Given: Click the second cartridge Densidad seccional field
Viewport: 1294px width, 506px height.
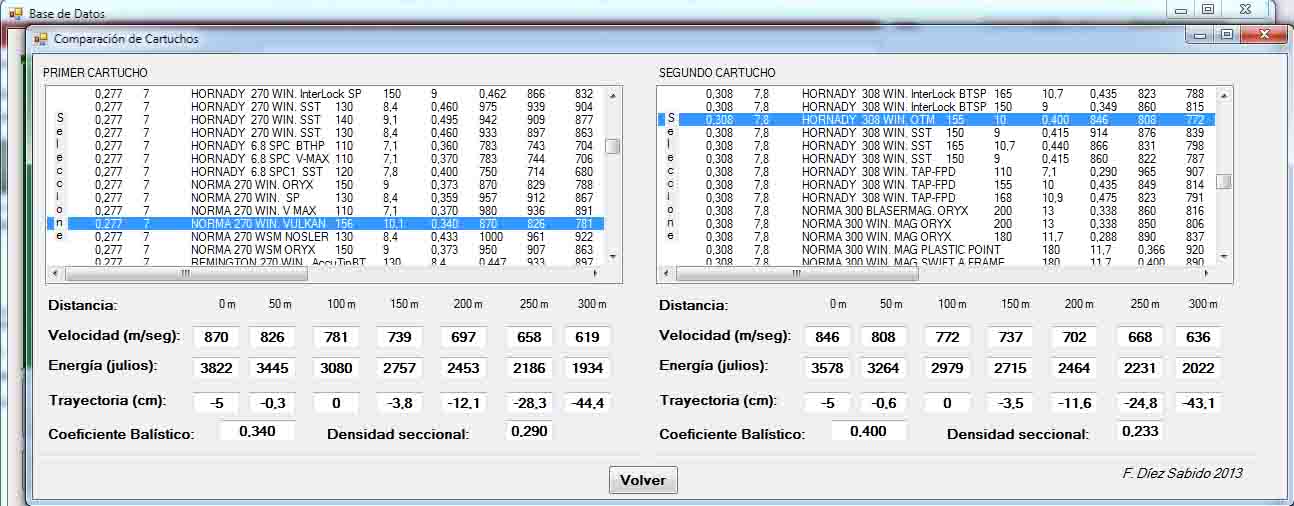Looking at the screenshot, I should [1143, 432].
